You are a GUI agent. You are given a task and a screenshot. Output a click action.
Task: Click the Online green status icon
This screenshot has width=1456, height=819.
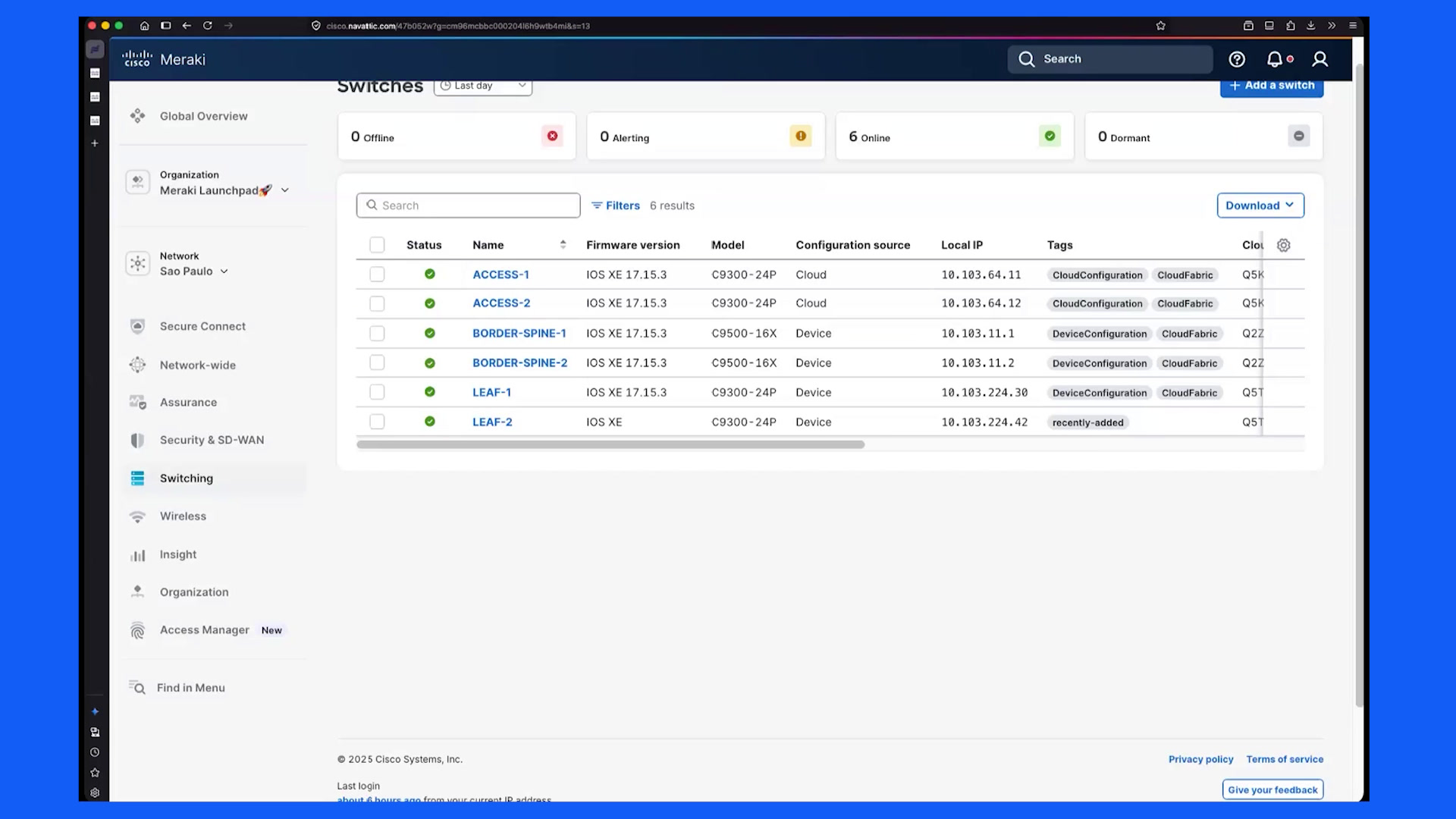tap(1050, 136)
